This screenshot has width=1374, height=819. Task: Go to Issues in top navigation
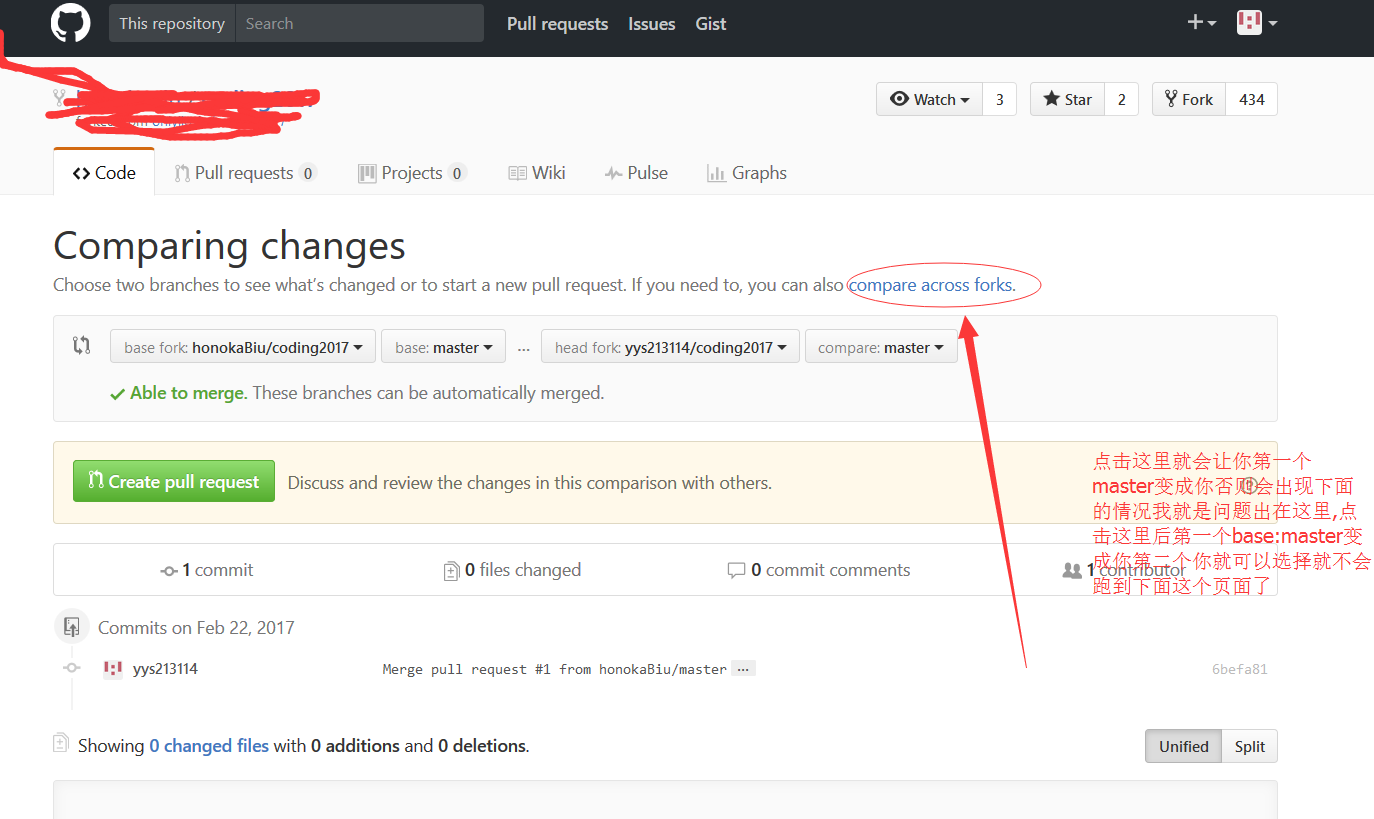tap(652, 23)
